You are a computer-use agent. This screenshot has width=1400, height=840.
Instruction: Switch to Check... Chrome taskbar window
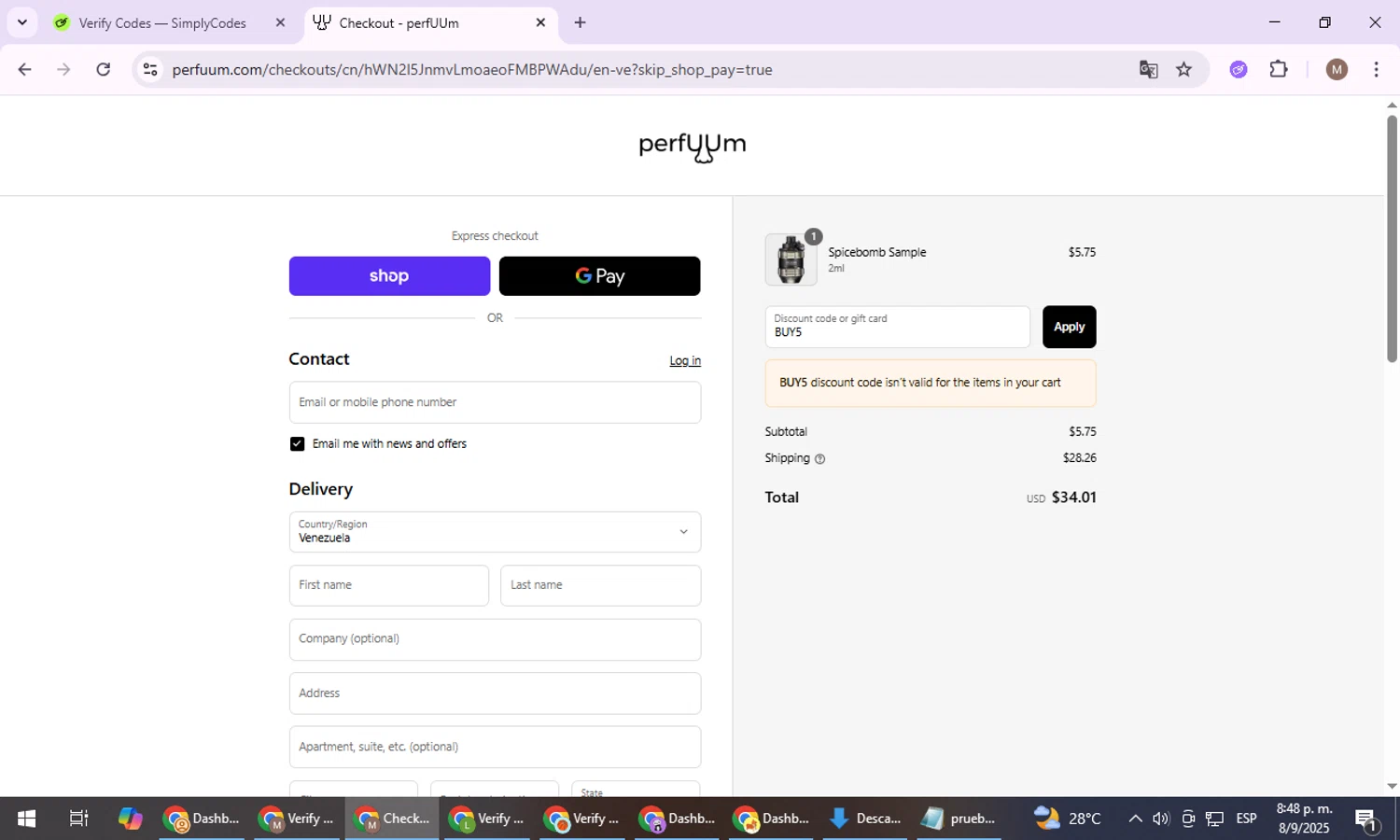392,819
